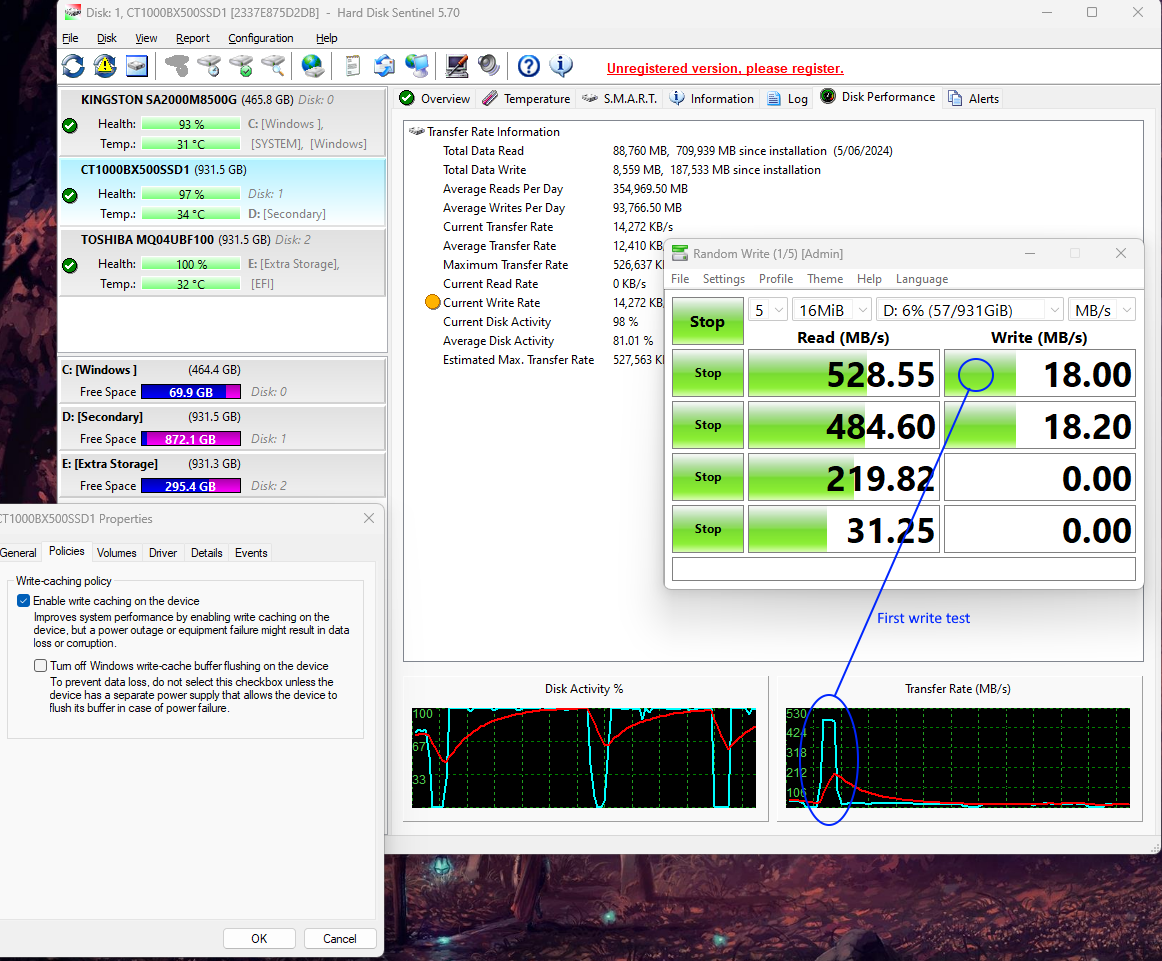Click the green health check icon for KINGSTON disk
This screenshot has height=961, width=1162.
70,126
